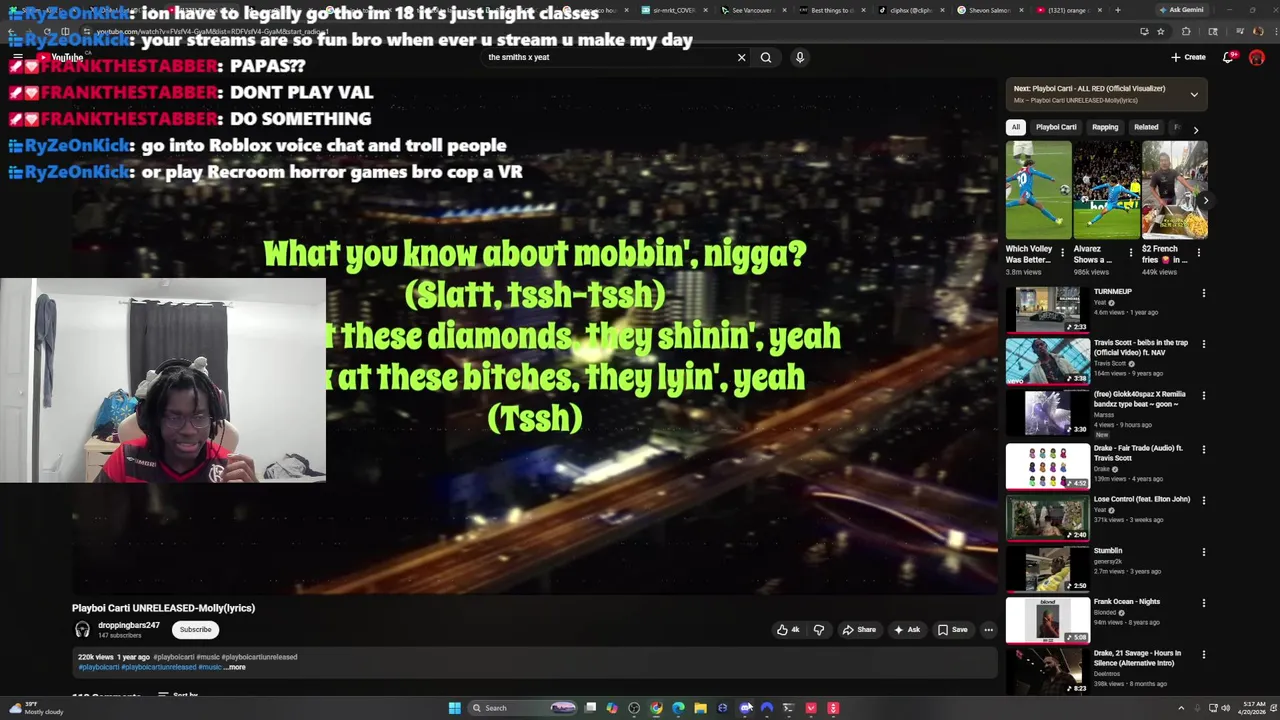Click the voice search microphone icon
The image size is (1280, 720).
[800, 57]
